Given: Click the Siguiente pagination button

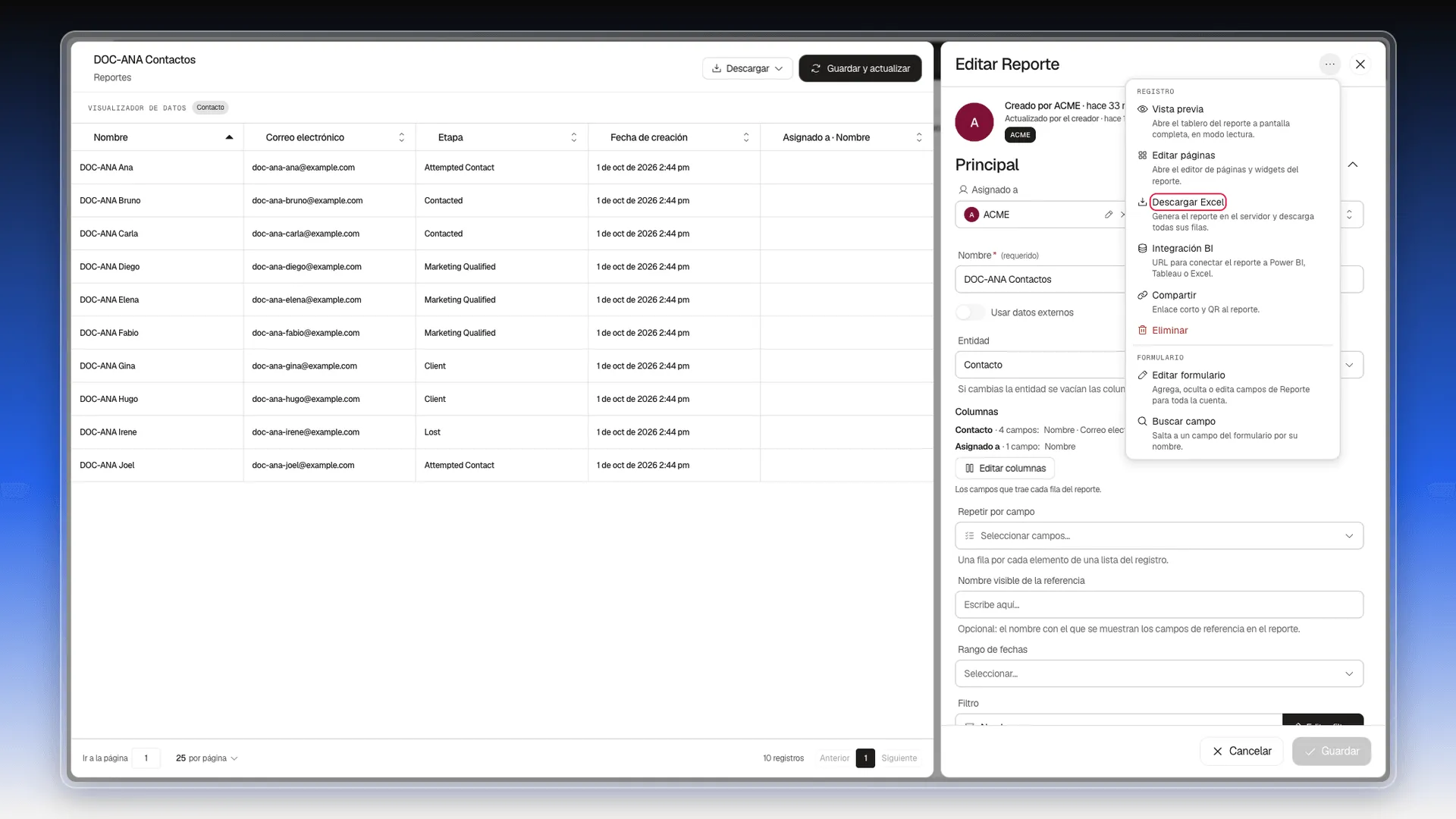Looking at the screenshot, I should pos(899,758).
